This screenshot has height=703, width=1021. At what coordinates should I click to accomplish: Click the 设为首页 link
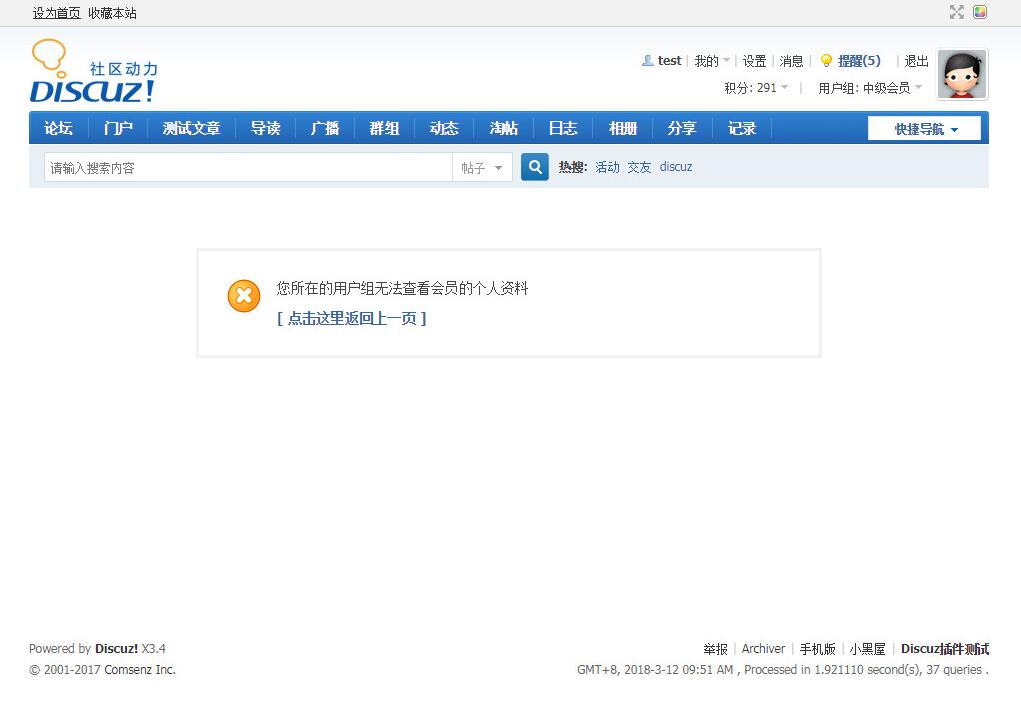57,13
